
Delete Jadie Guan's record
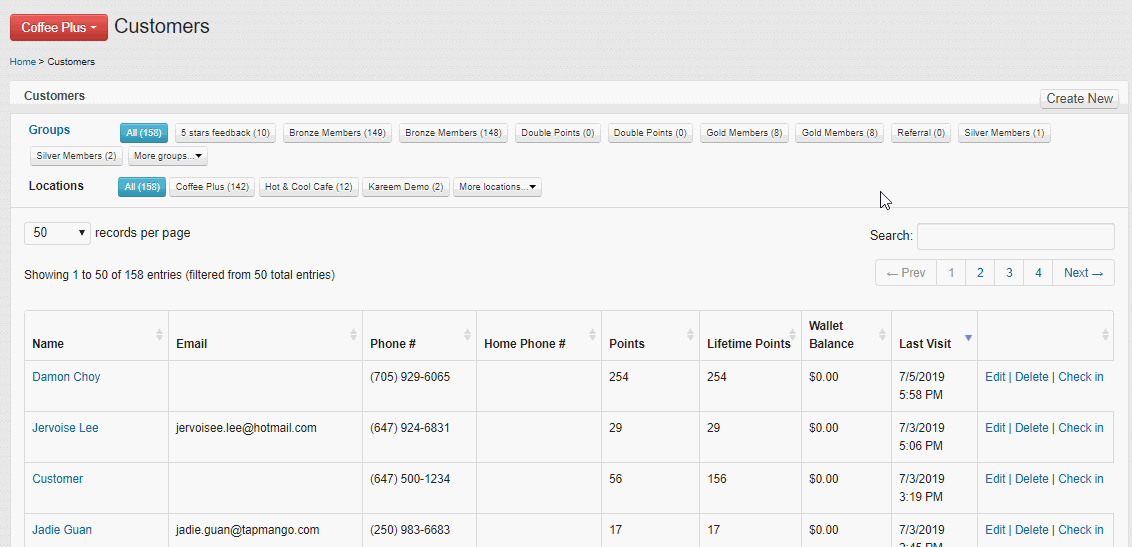(1032, 530)
